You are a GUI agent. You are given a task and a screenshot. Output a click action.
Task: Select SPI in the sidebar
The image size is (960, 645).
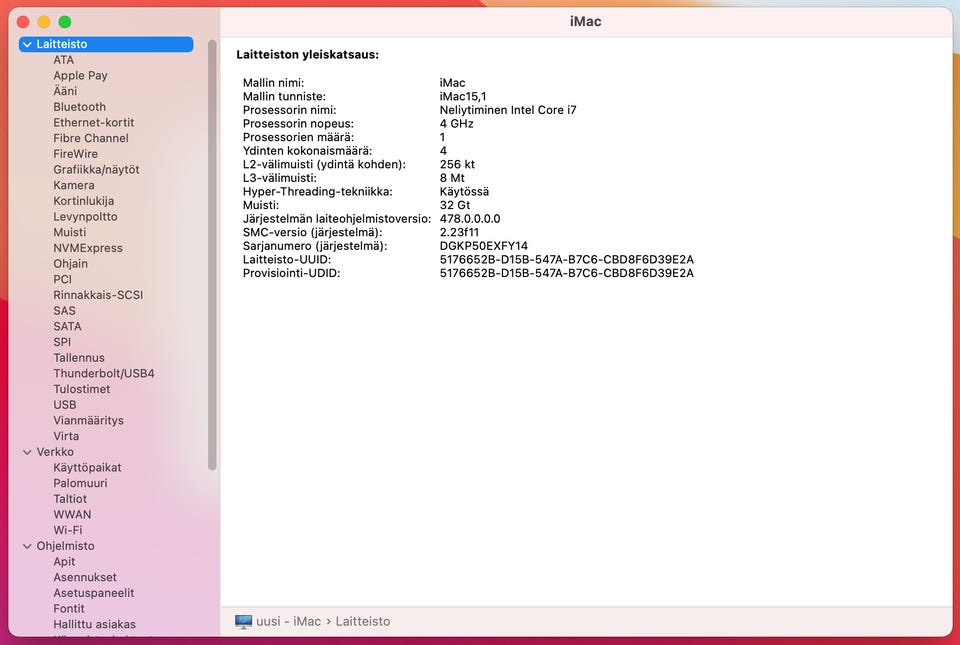click(x=62, y=343)
